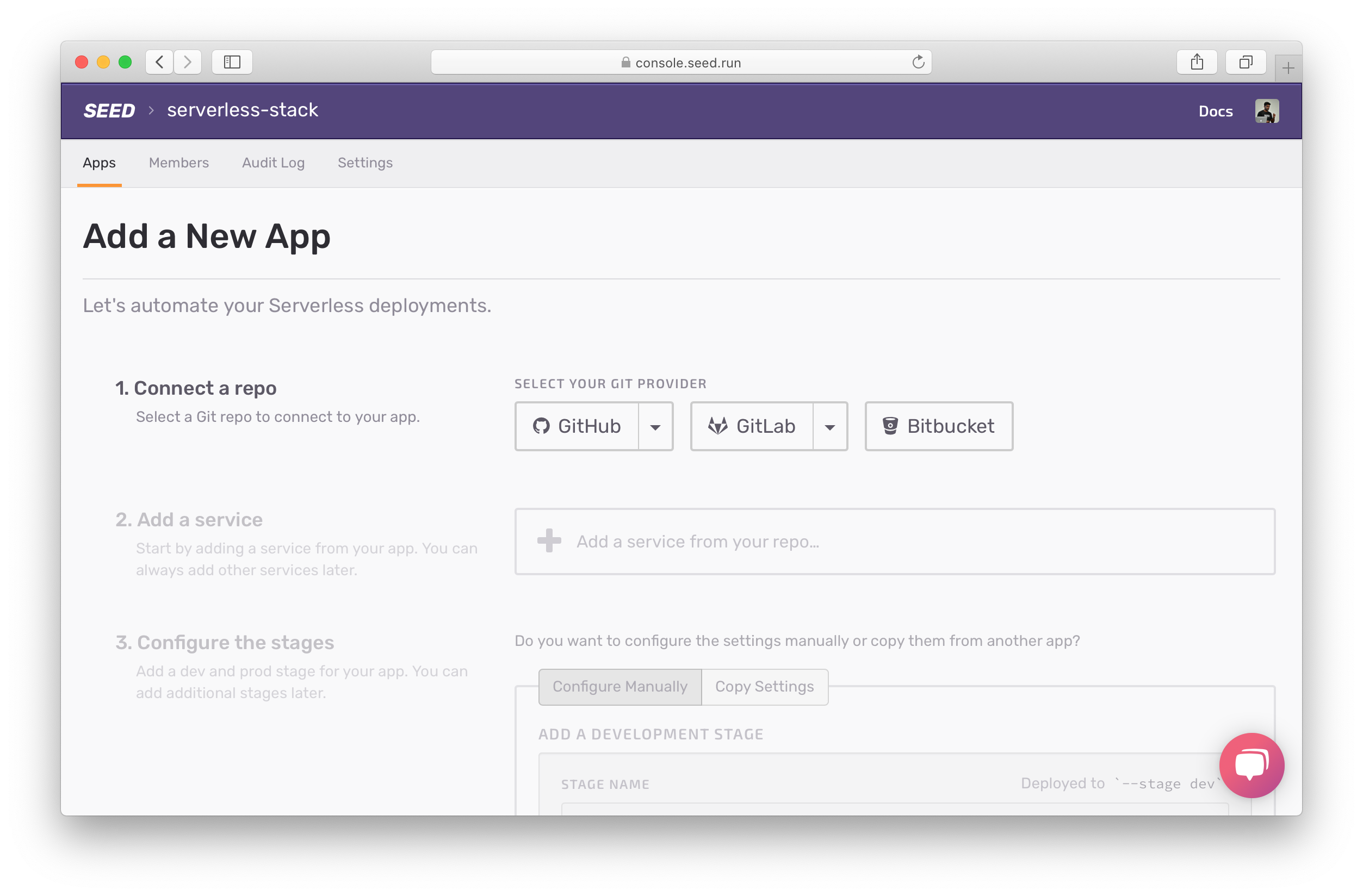This screenshot has height=896, width=1363.
Task: Choose Bitbucket as git provider
Action: pos(938,427)
